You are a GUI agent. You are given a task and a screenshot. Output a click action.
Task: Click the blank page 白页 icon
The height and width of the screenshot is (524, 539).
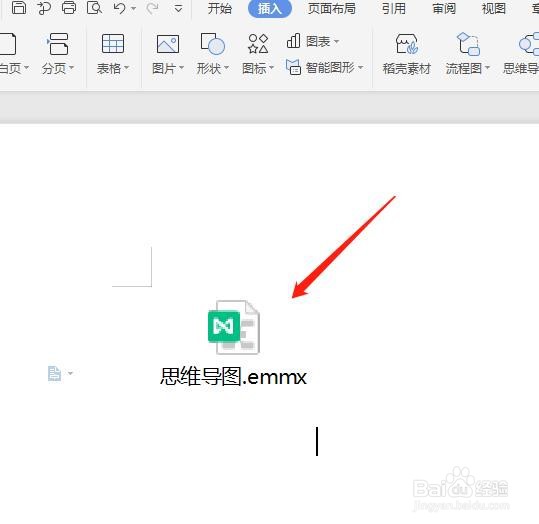[8, 44]
